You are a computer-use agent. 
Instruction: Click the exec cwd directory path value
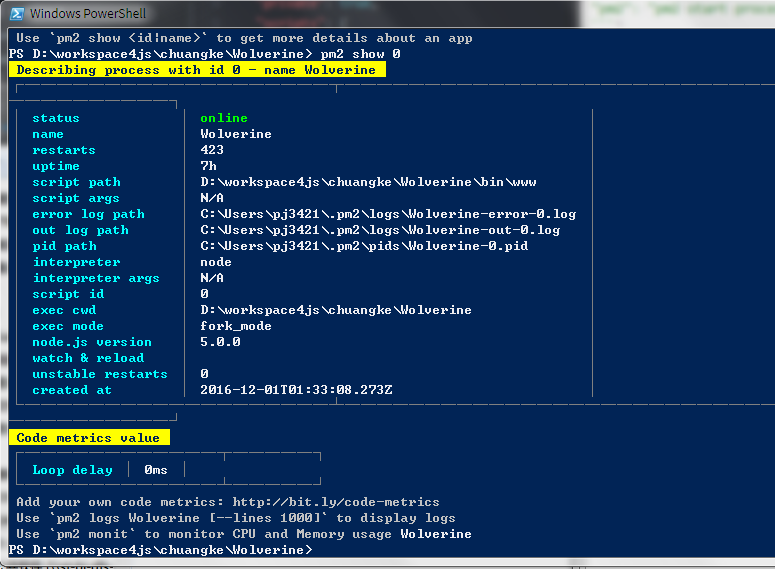click(336, 310)
